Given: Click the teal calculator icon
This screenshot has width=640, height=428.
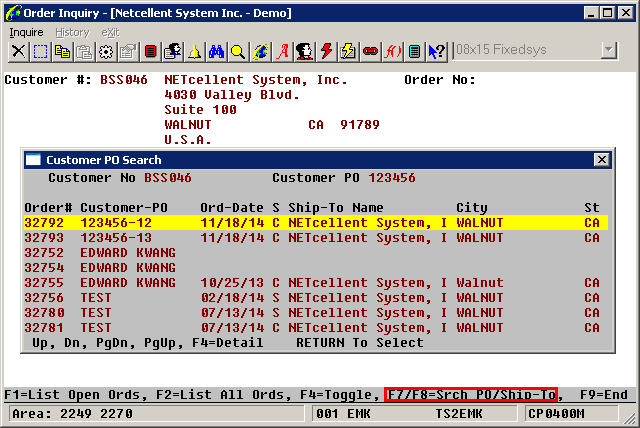Looking at the screenshot, I should [x=414, y=51].
